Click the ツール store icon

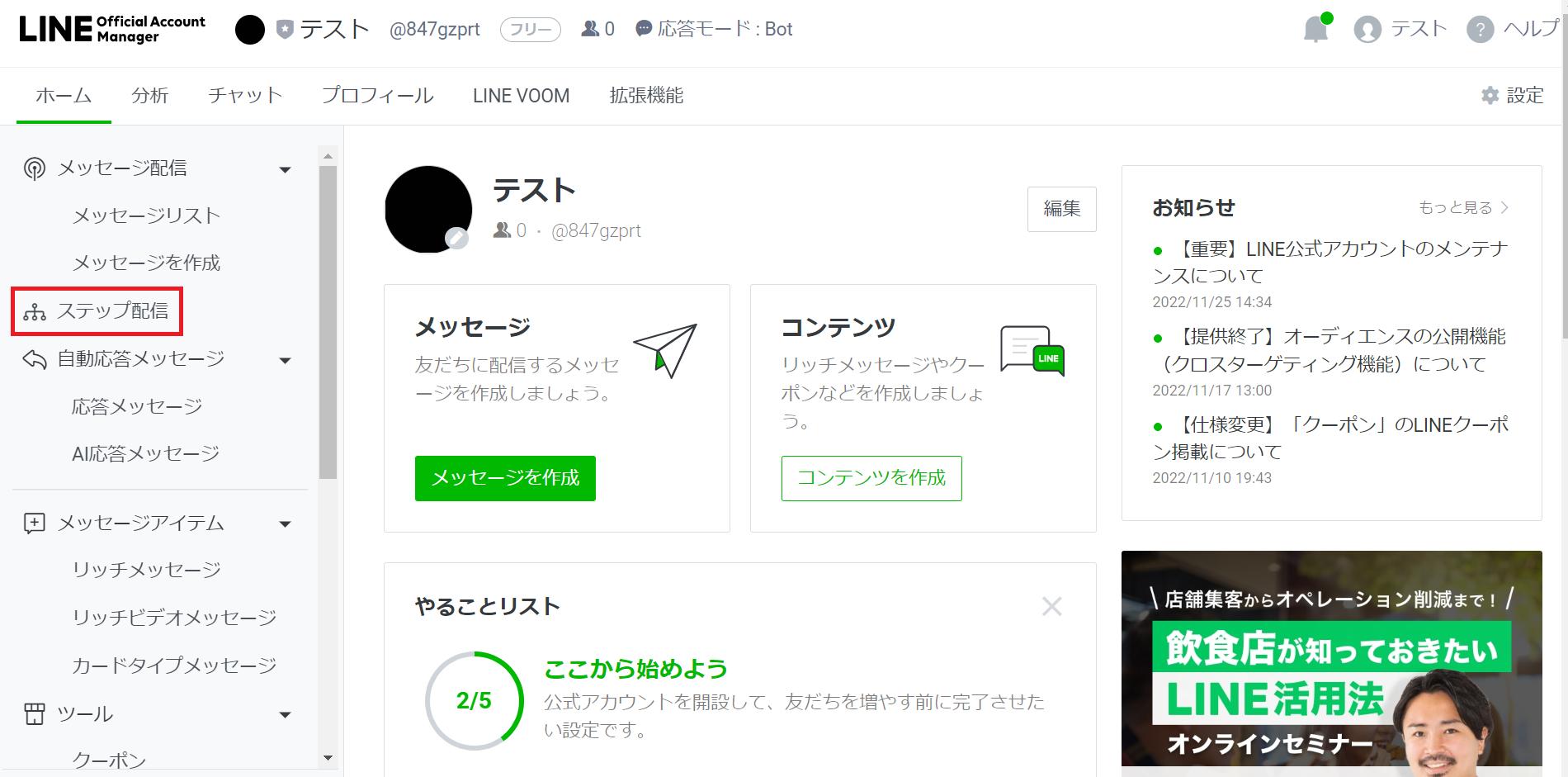point(35,714)
